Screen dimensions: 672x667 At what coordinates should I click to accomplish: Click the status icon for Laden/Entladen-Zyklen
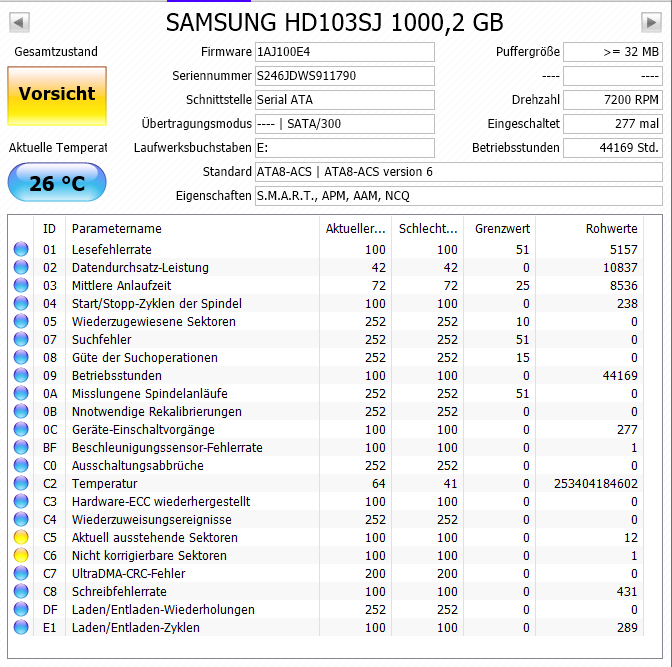(21, 627)
